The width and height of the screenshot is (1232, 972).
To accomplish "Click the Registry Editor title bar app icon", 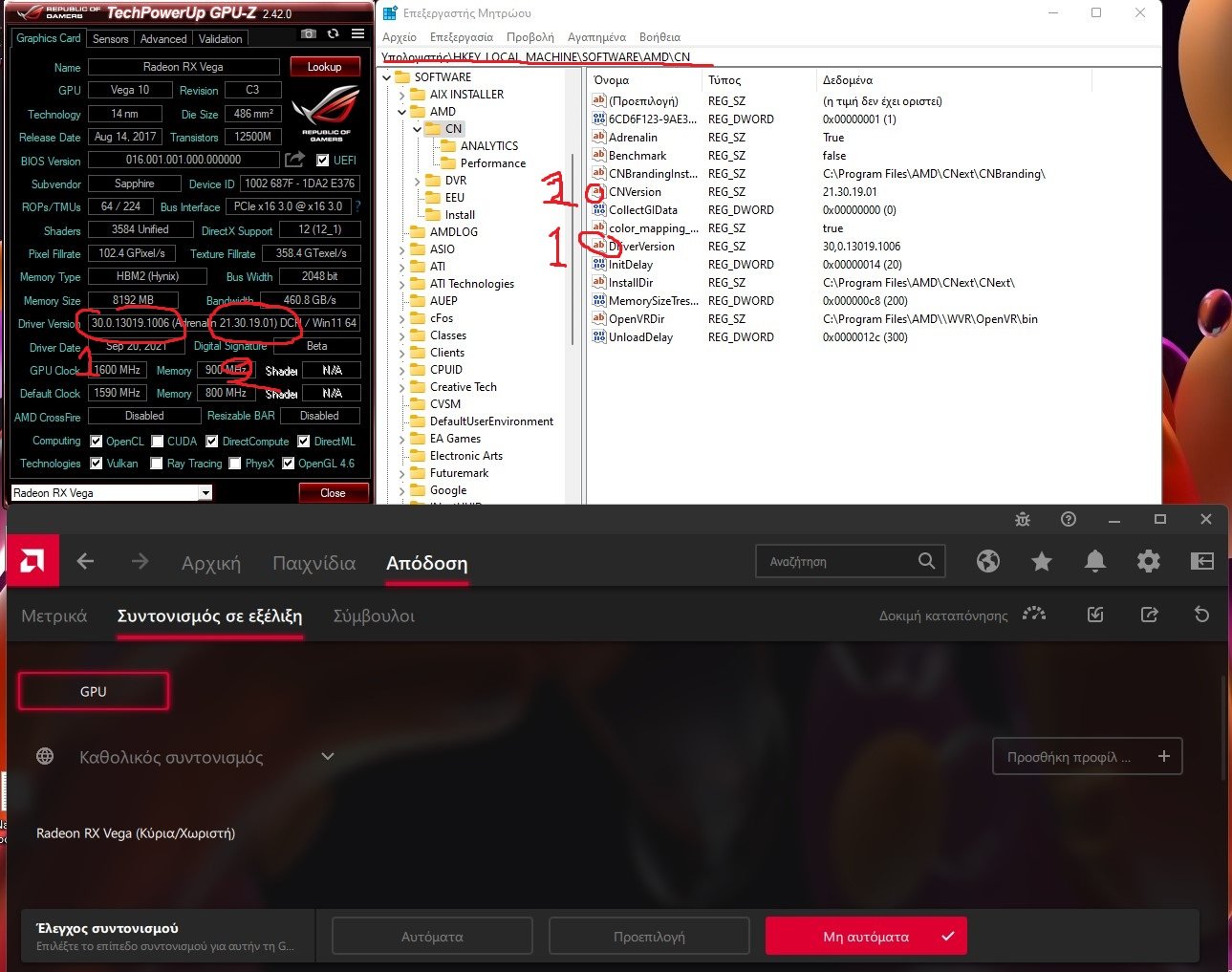I will tap(390, 13).
